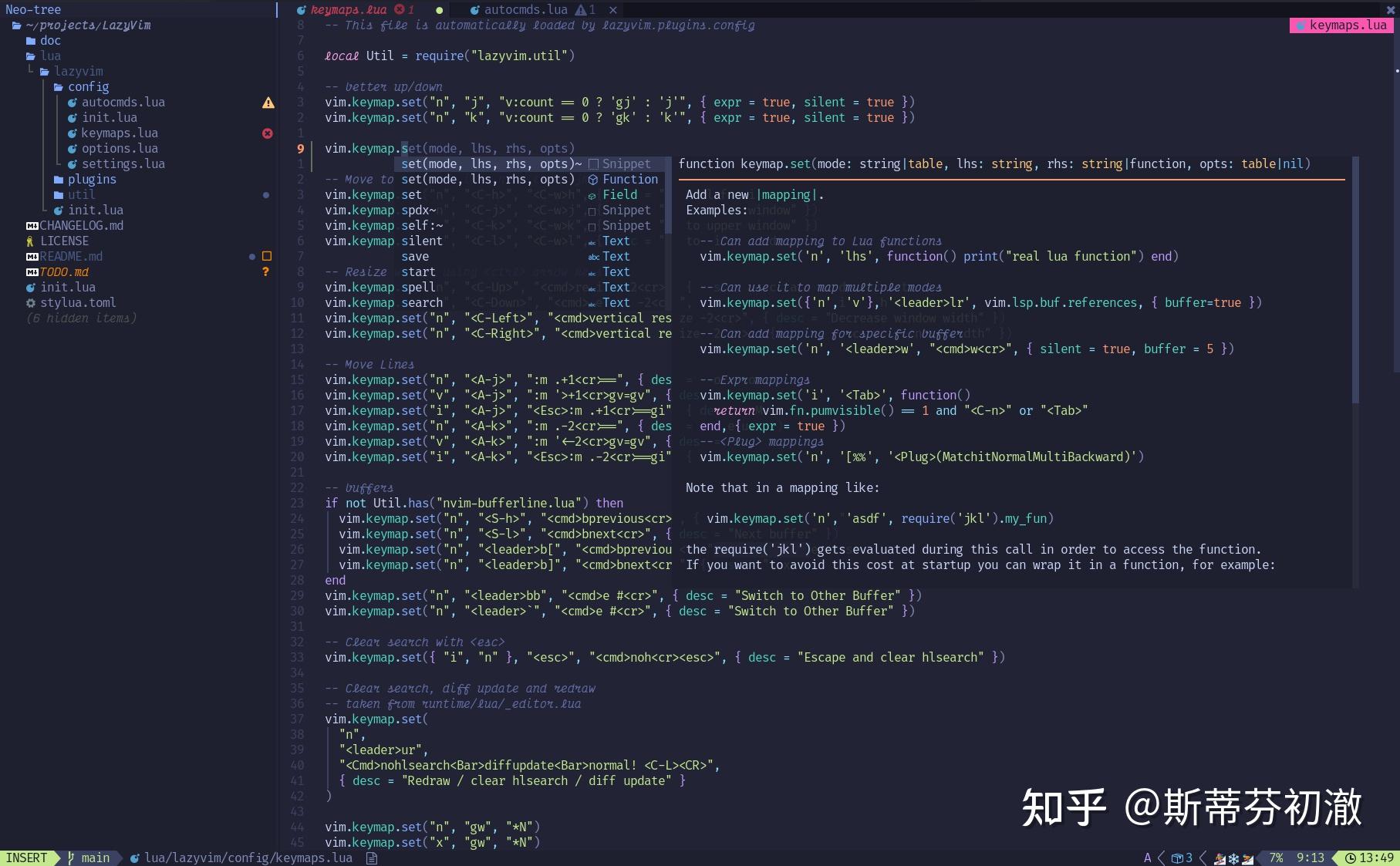Click the markdown icon beside CHANGELOG.md
The width and height of the screenshot is (1400, 866).
(32, 225)
